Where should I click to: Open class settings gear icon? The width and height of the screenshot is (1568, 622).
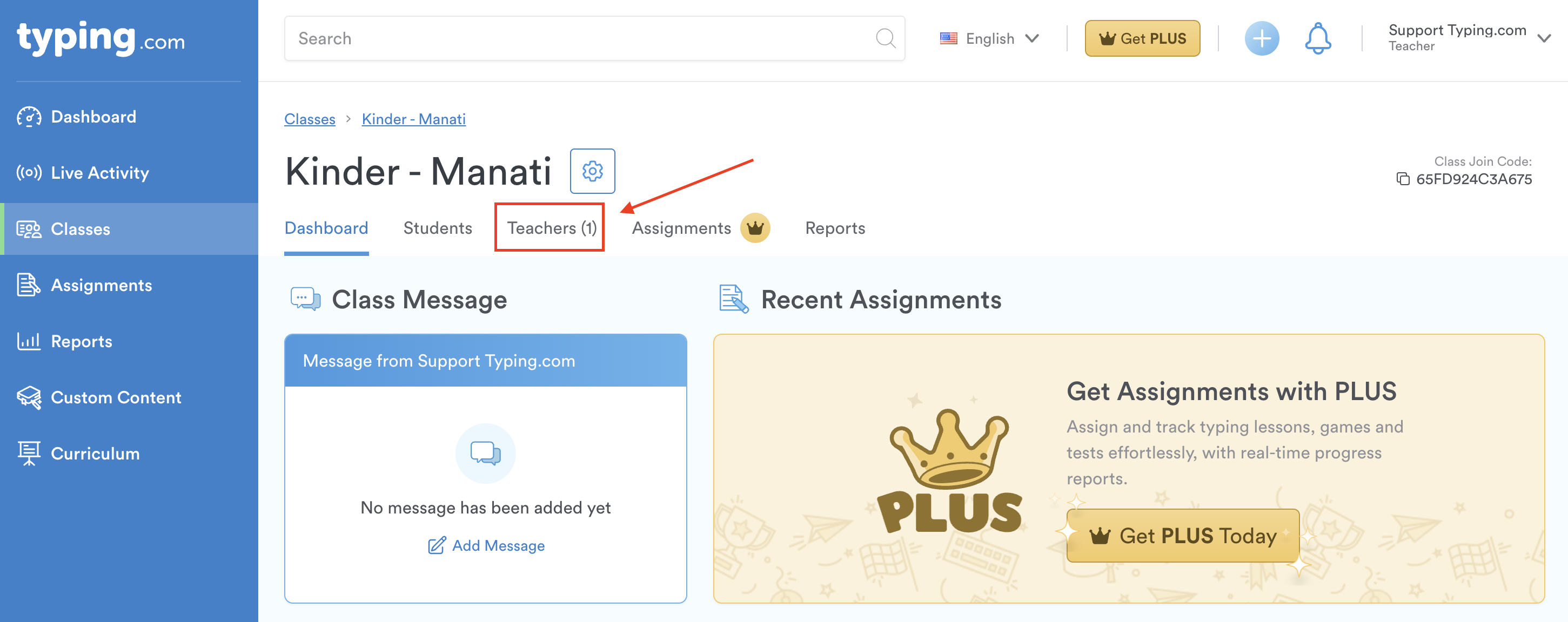pos(592,171)
